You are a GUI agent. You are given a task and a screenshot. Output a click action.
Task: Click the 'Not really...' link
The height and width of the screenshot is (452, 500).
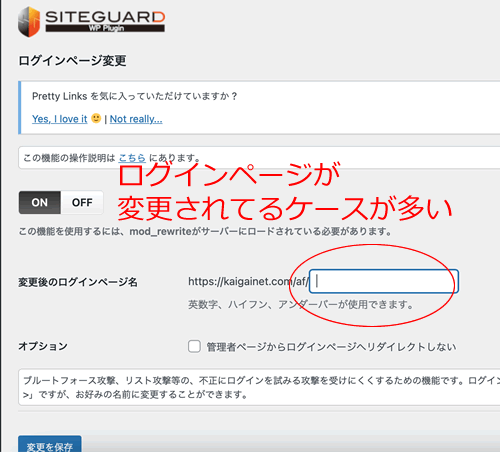tap(136, 119)
